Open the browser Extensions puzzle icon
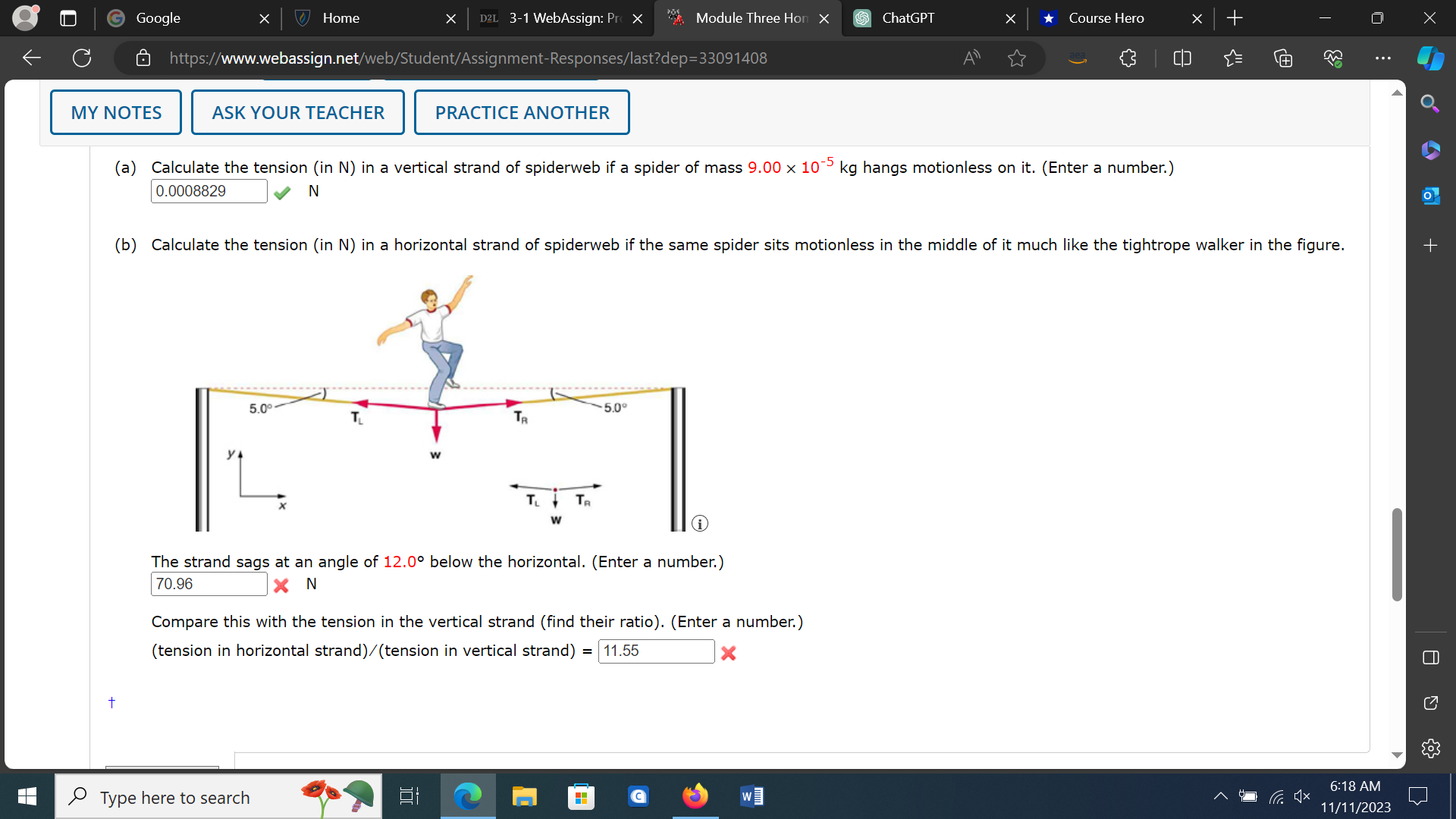The image size is (1456, 819). pyautogui.click(x=1127, y=58)
